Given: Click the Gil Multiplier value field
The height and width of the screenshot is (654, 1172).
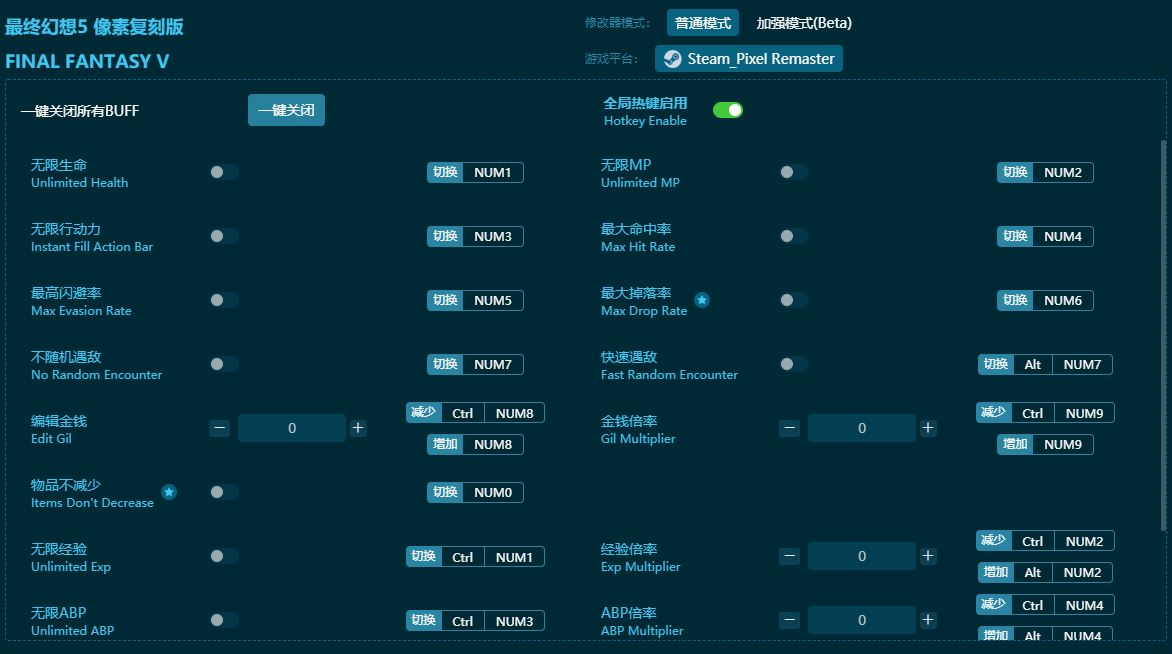Looking at the screenshot, I should pos(861,428).
